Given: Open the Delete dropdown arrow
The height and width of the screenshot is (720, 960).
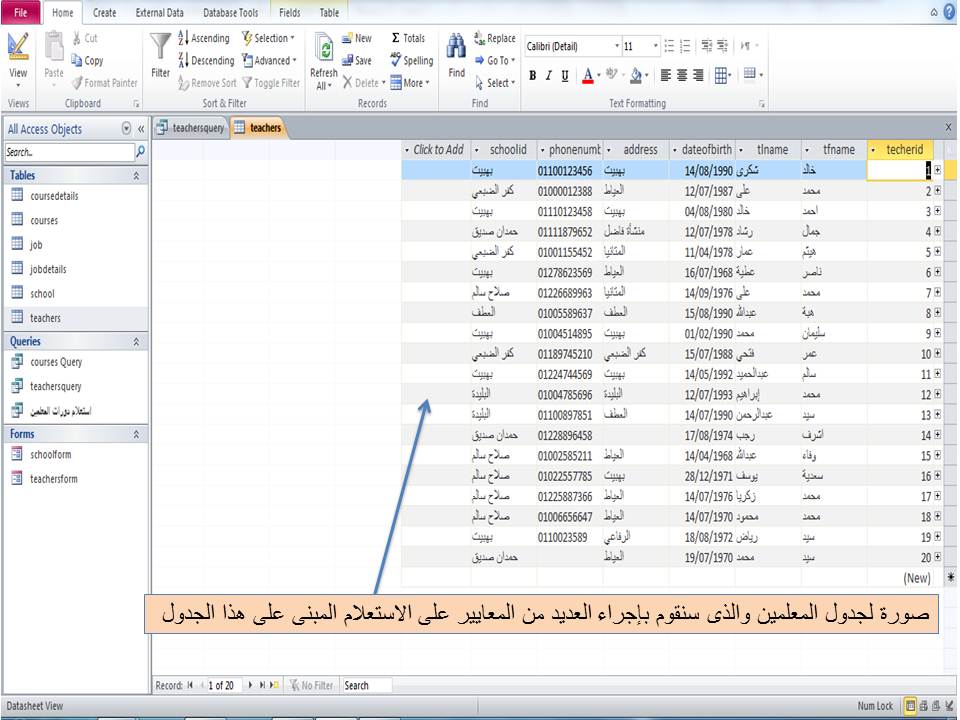Looking at the screenshot, I should (x=383, y=83).
